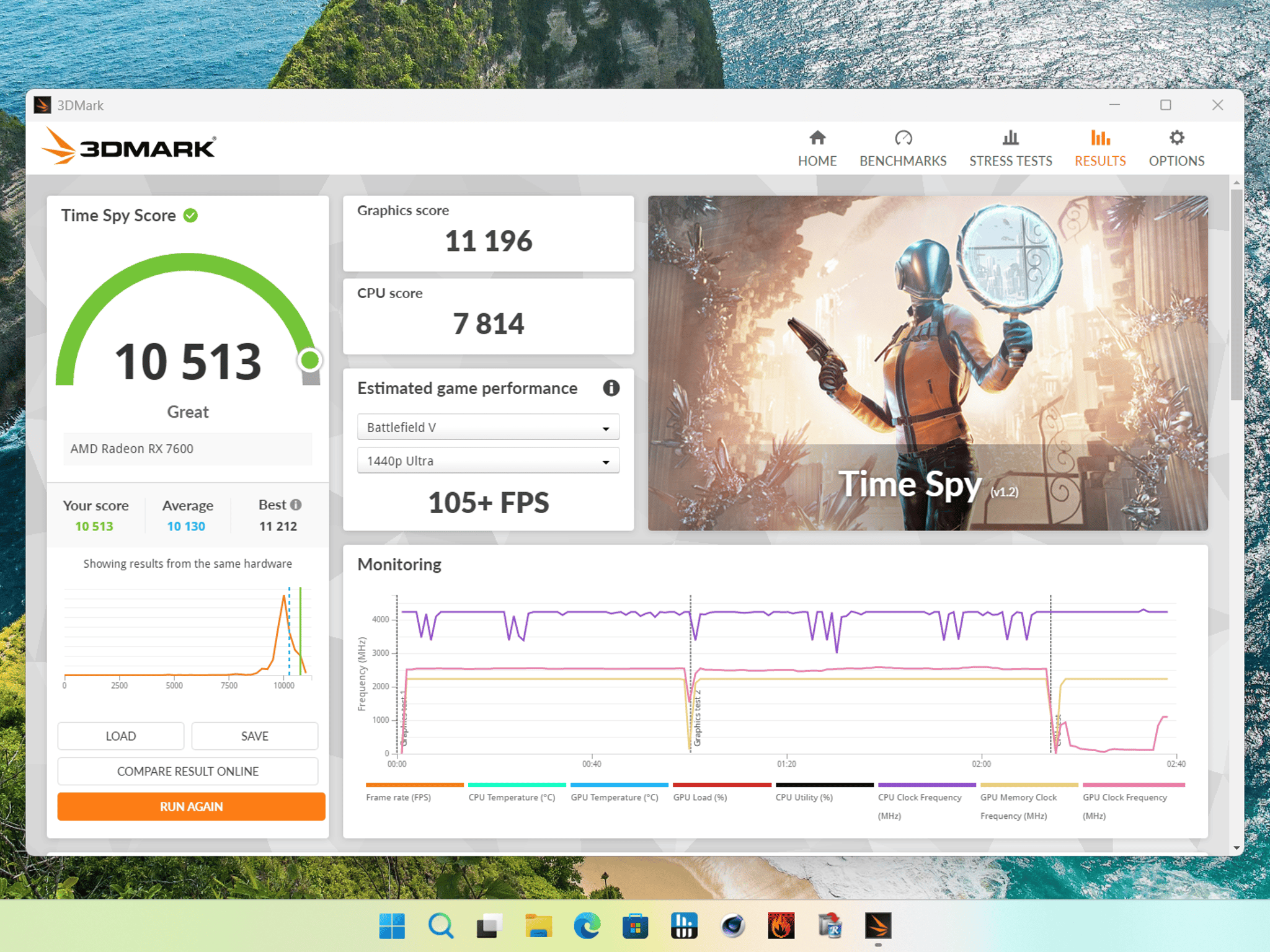Click the Graphics test 2 marker line
Viewport: 1270px width, 952px height.
click(690, 674)
